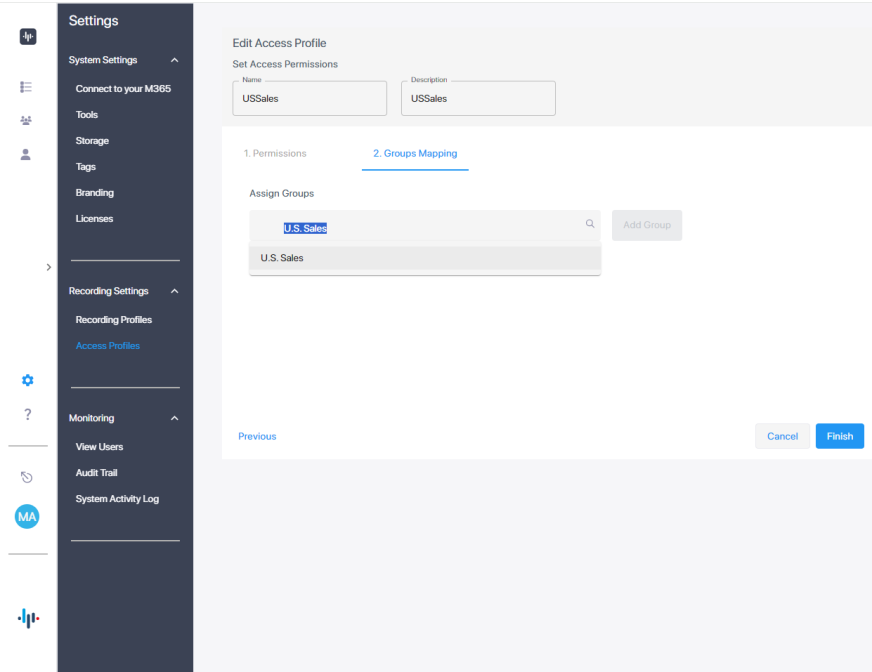Open the MA user avatar
872x672 pixels.
pyautogui.click(x=28, y=516)
